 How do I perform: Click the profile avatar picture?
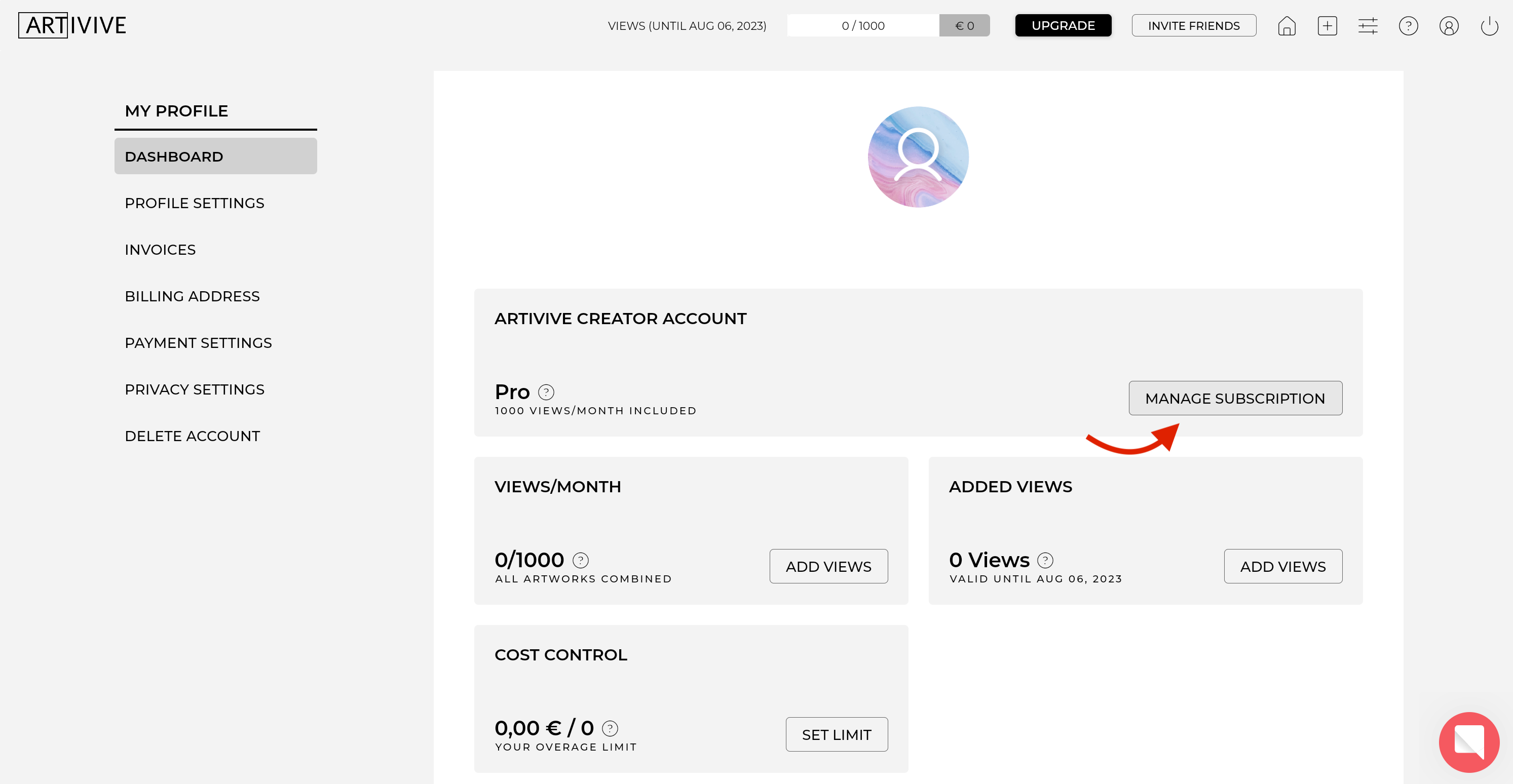(918, 157)
